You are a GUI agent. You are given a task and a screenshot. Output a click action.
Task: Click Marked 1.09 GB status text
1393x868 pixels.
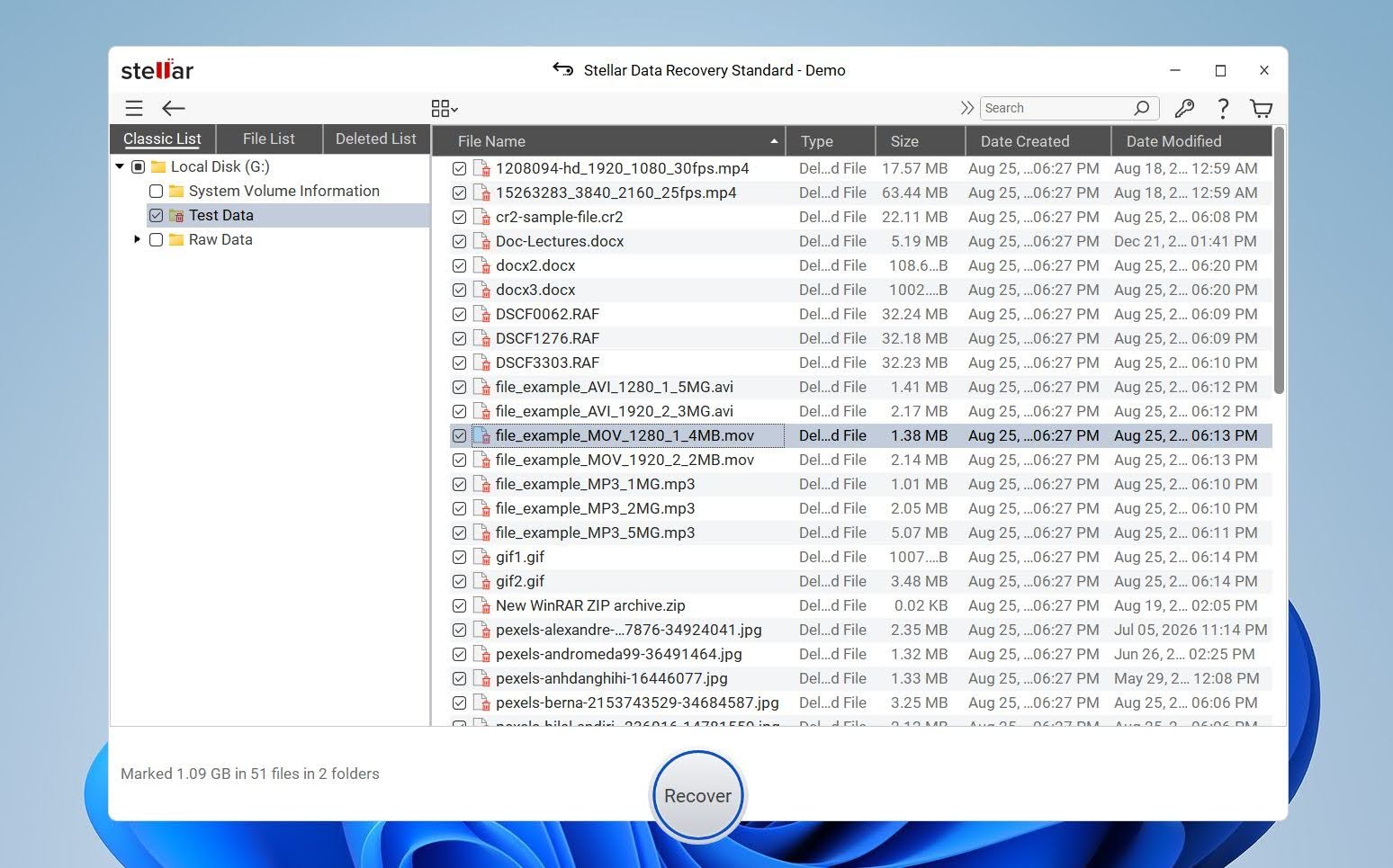click(x=250, y=774)
